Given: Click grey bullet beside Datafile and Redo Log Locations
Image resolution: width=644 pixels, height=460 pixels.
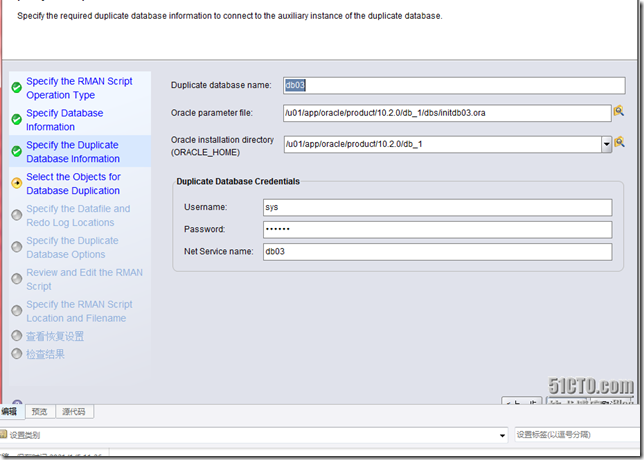Looking at the screenshot, I should coord(16,215).
